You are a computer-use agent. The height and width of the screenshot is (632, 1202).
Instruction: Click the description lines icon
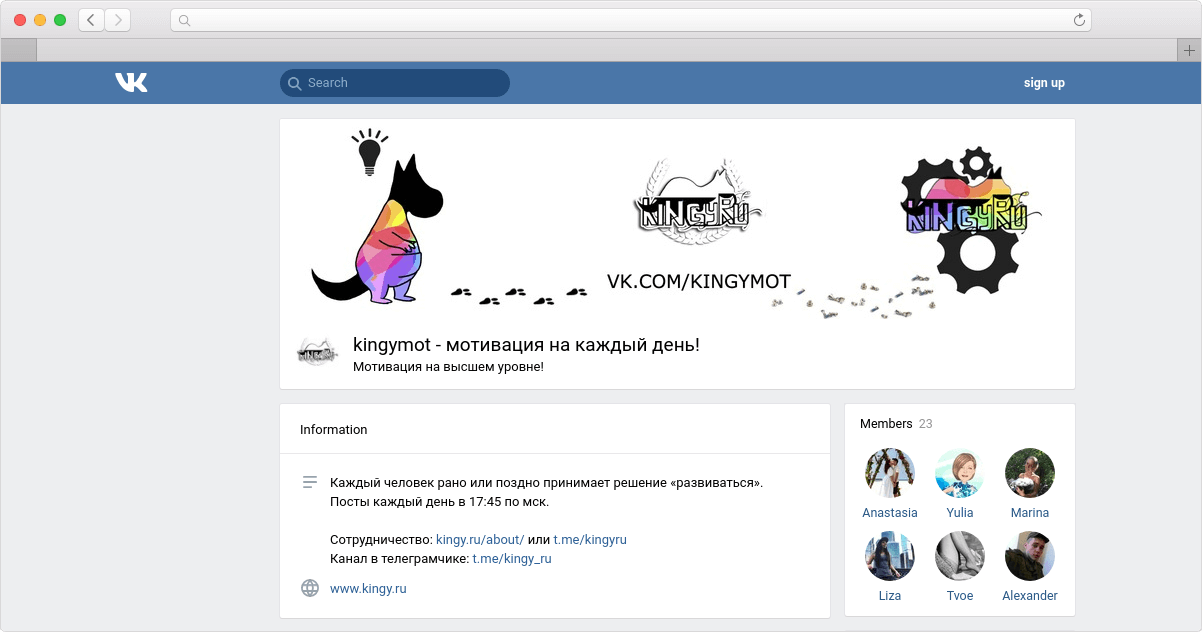[310, 483]
